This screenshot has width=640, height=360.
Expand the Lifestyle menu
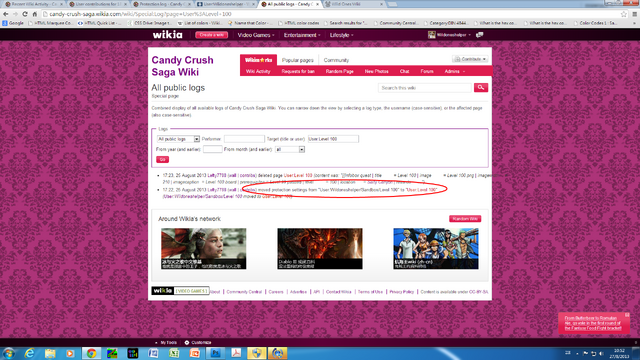(341, 35)
